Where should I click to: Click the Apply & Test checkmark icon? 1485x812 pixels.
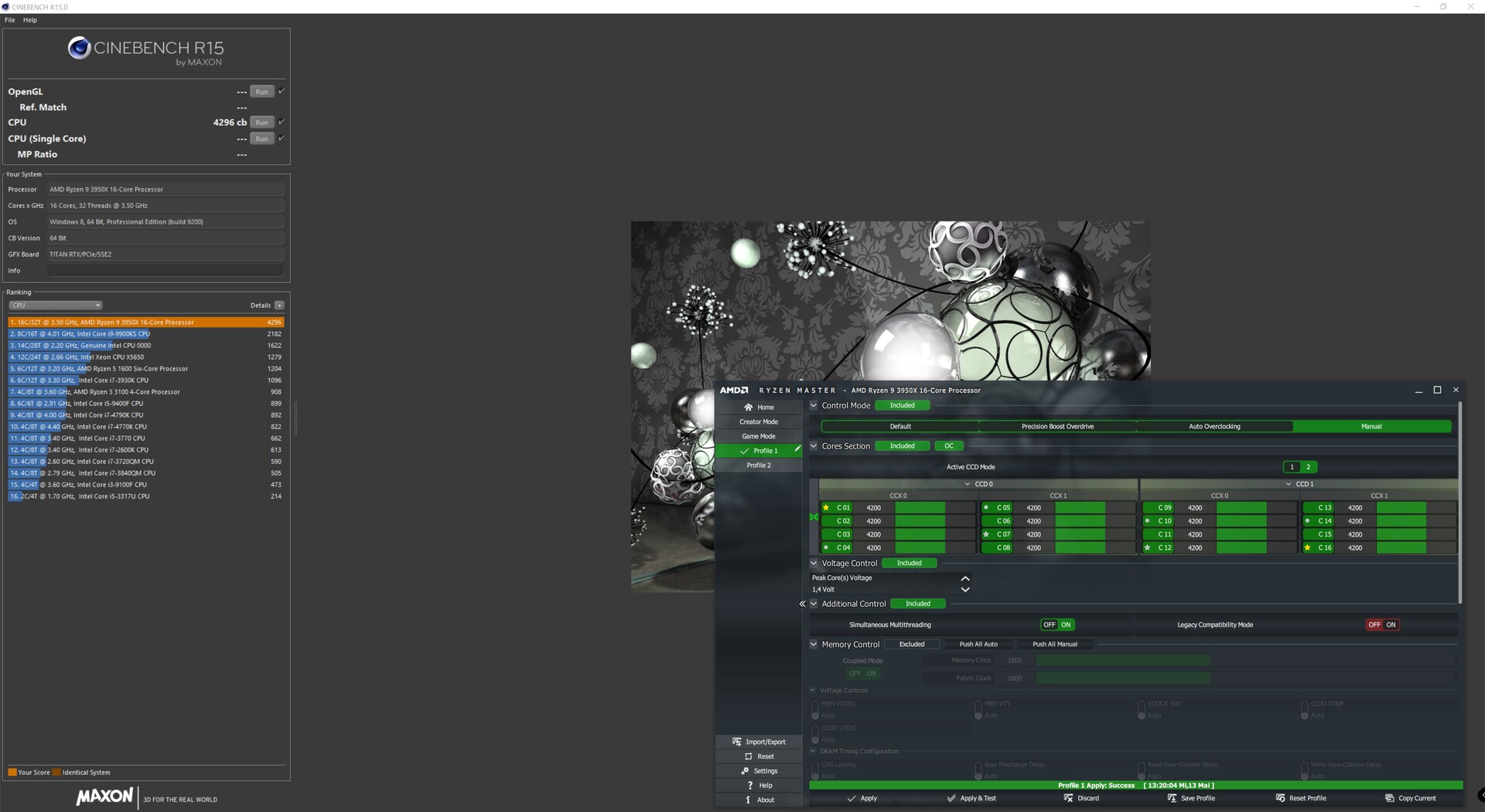tap(951, 798)
